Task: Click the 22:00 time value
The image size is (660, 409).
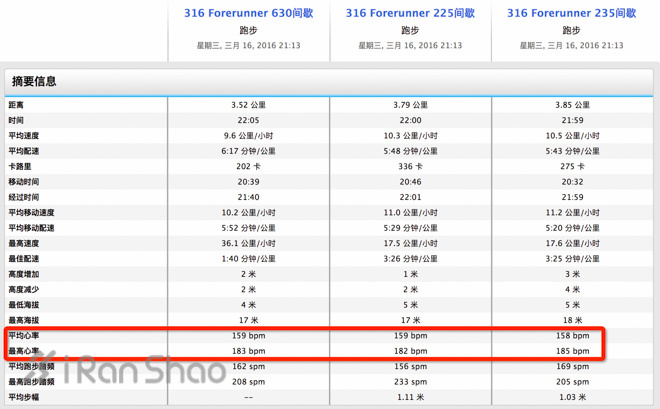Action: tap(410, 120)
